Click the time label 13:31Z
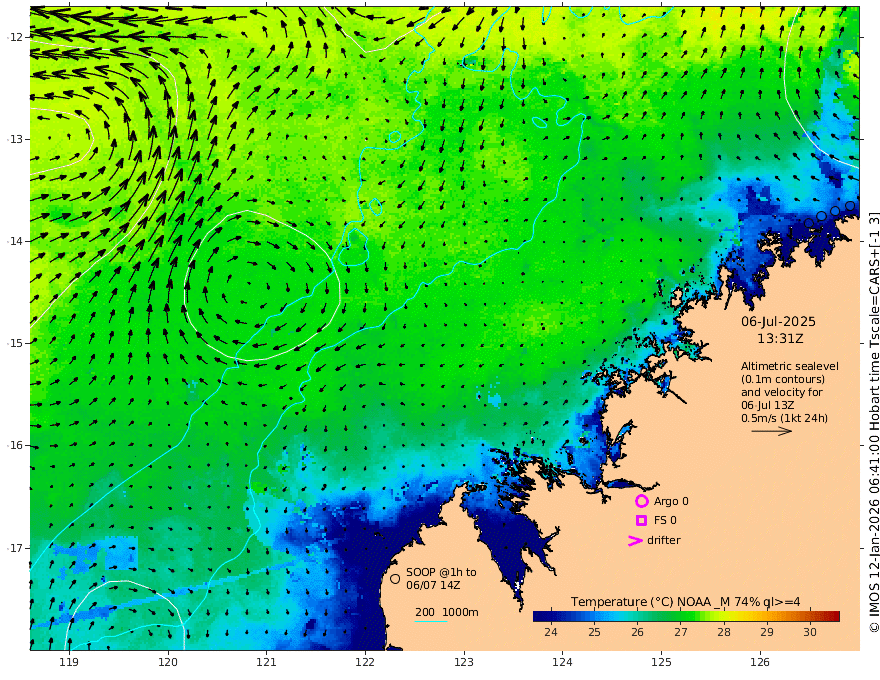The width and height of the screenshot is (880, 680). [x=780, y=338]
